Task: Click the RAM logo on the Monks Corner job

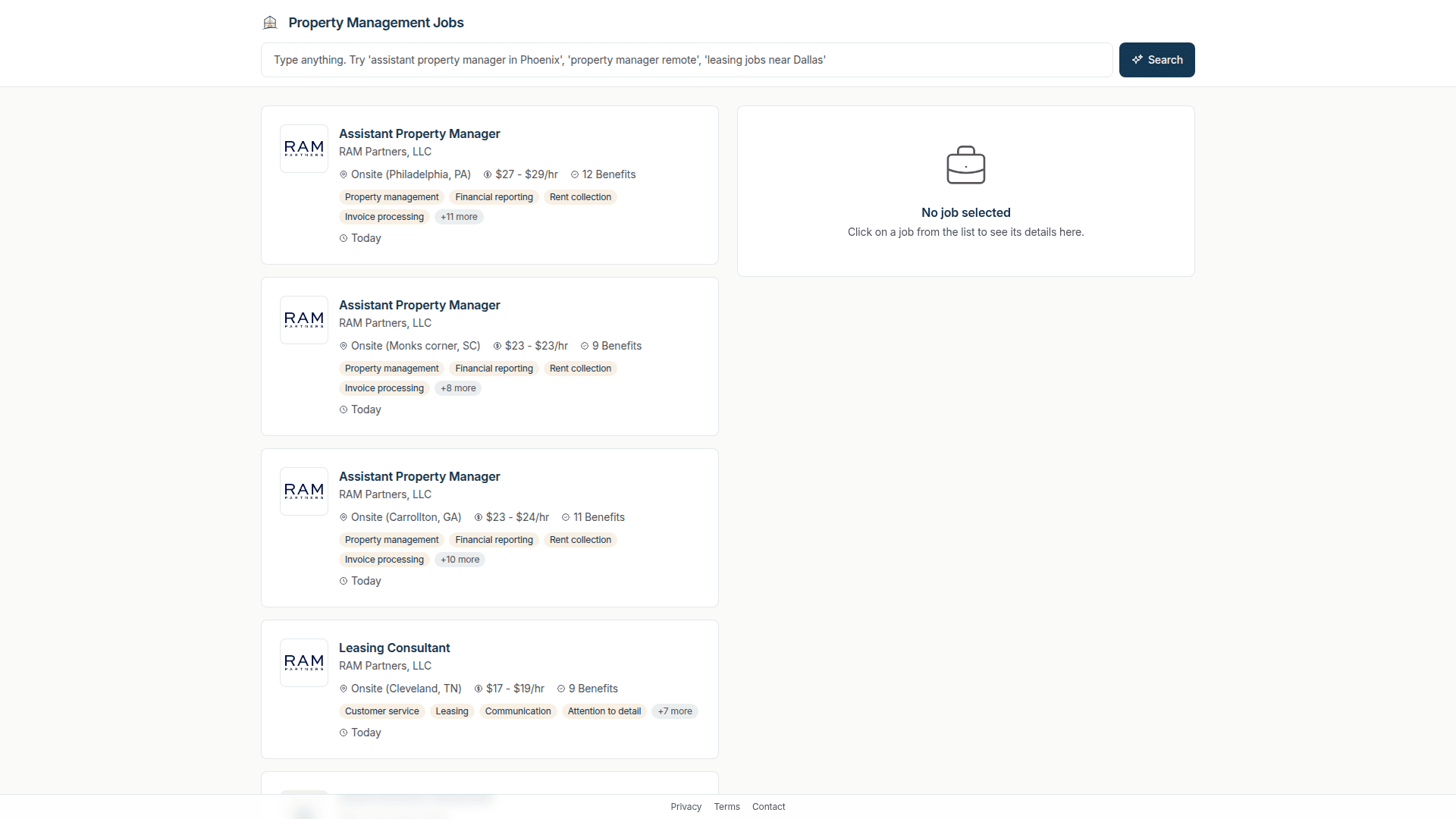Action: point(303,319)
